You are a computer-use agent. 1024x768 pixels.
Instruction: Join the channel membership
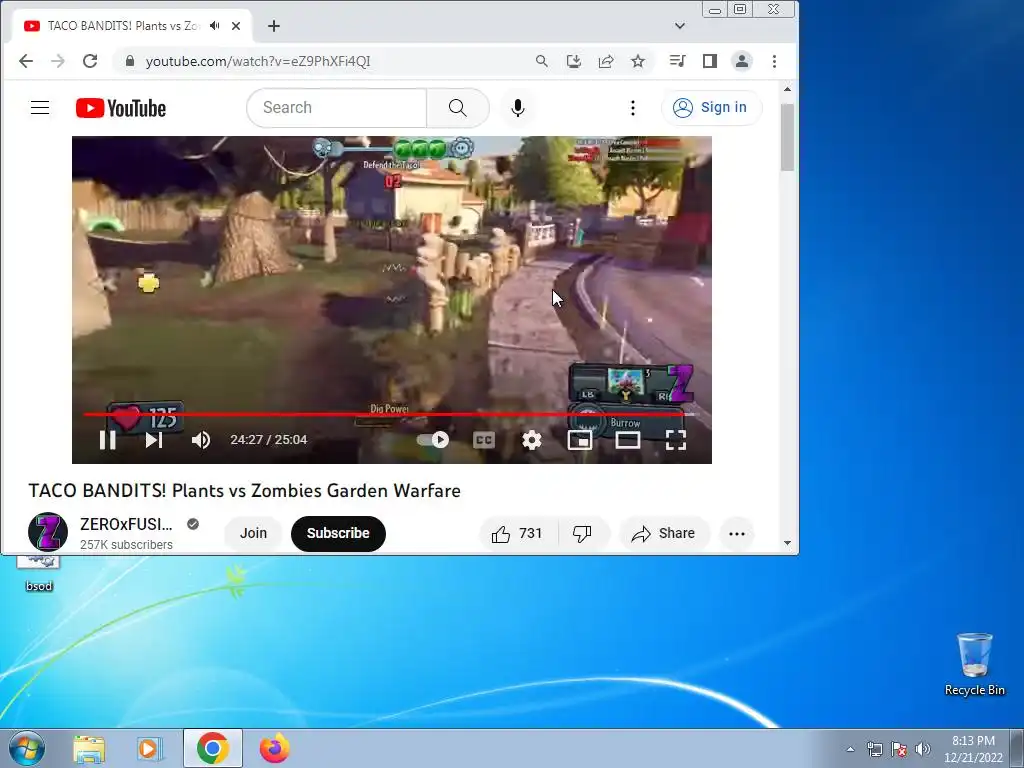(x=253, y=534)
